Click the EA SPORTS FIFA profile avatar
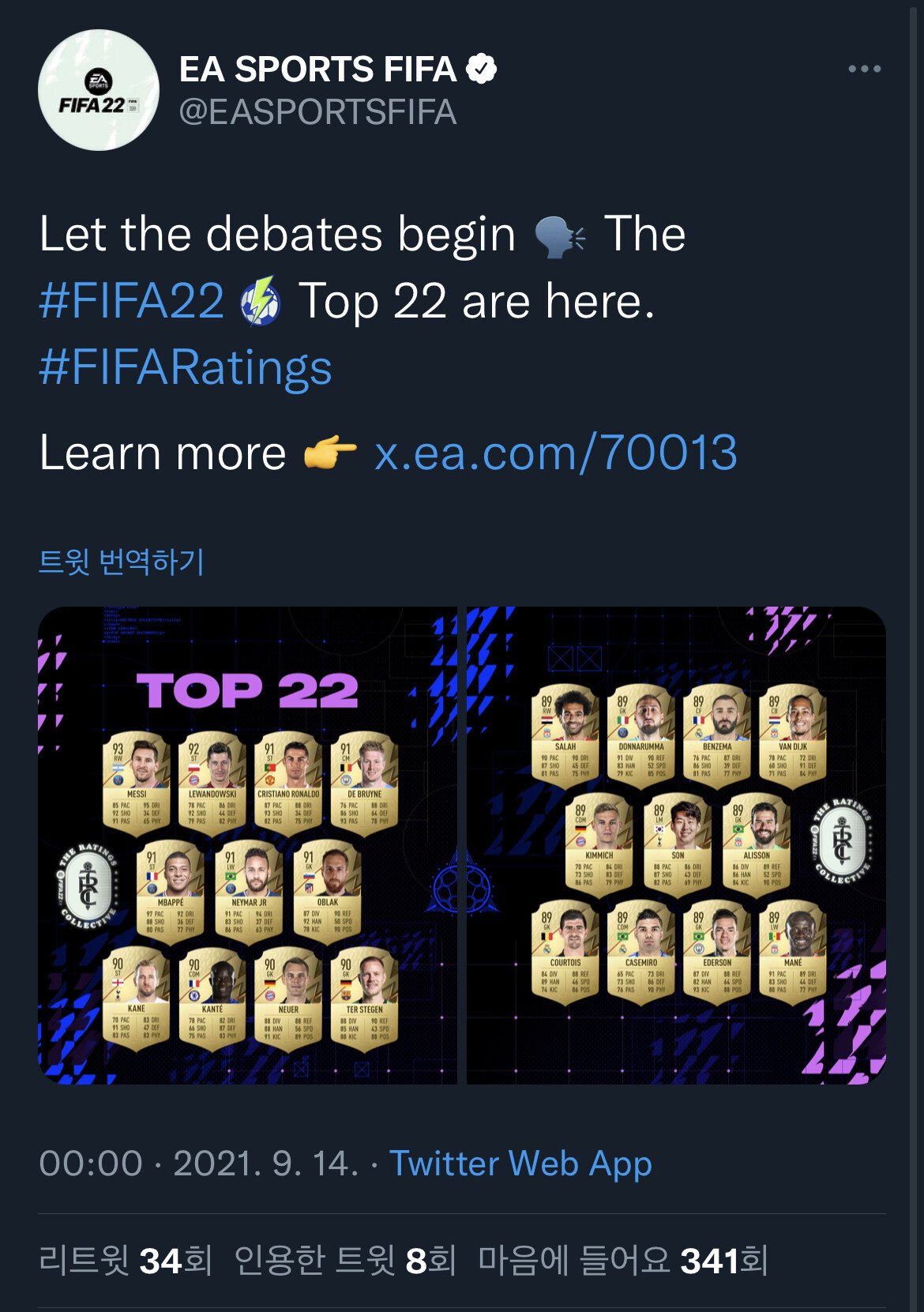The height and width of the screenshot is (1312, 924). click(x=99, y=90)
